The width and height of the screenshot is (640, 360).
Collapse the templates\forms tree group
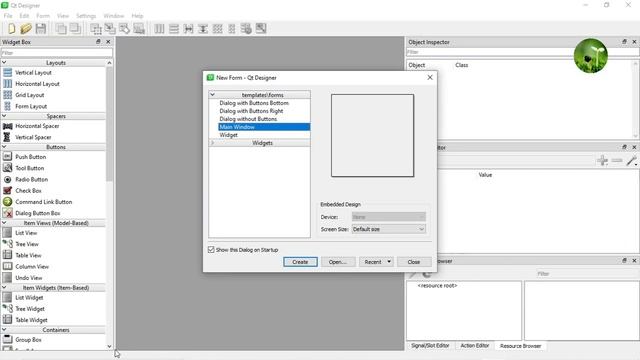pos(212,94)
